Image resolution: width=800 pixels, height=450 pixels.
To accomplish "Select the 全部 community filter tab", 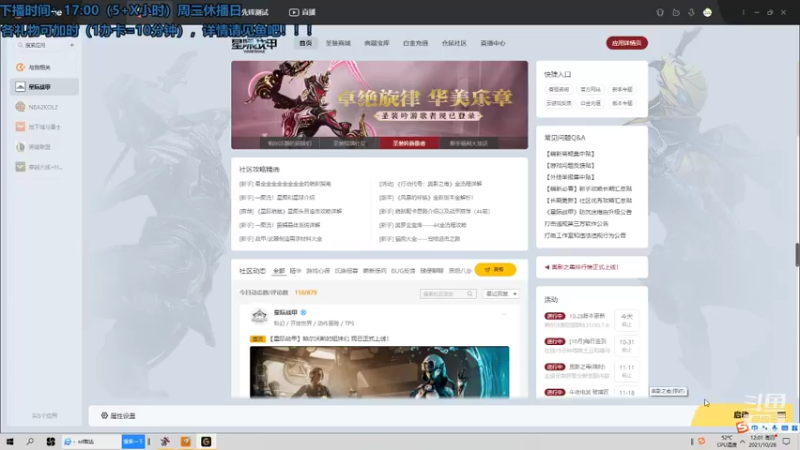I will pyautogui.click(x=279, y=270).
